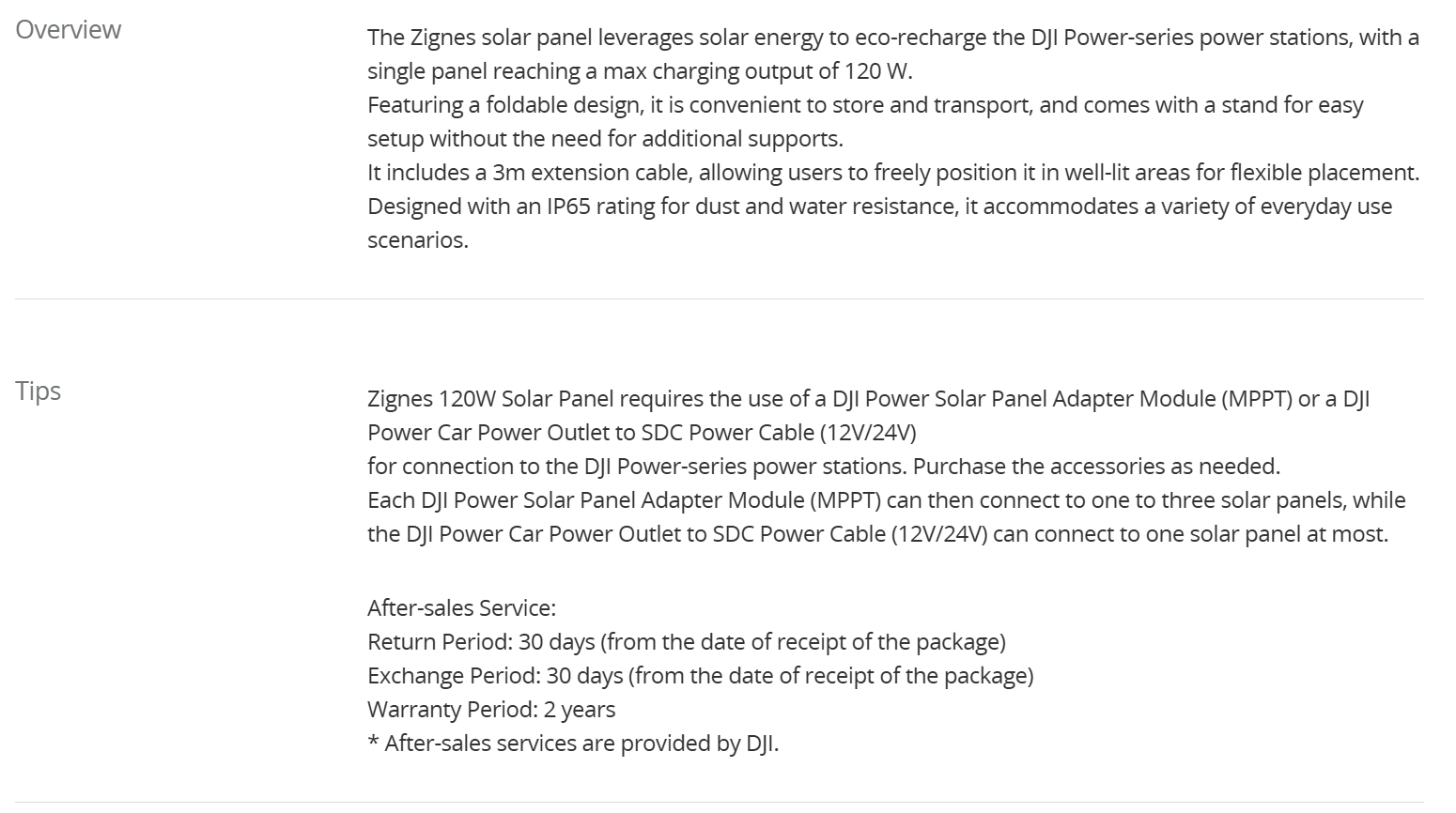Click the "After-sales Service:" label
The height and width of the screenshot is (813, 1456).
pos(461,608)
